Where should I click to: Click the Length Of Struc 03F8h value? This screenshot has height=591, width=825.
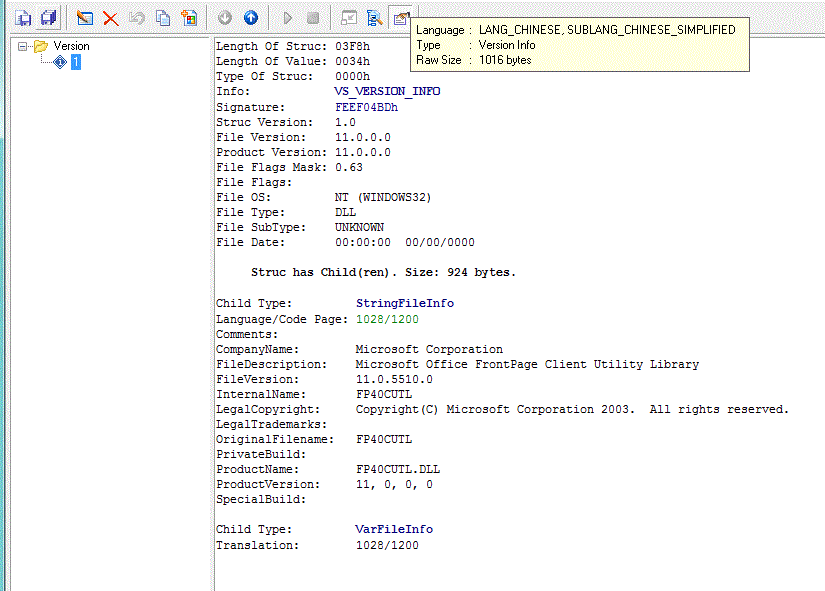coord(353,46)
